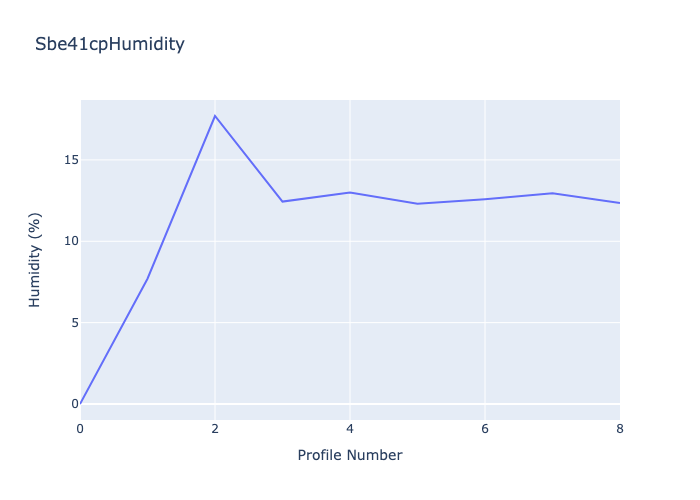Click the Humidity (%) y-axis title
Viewport: 700px width, 500px height.
35,259
